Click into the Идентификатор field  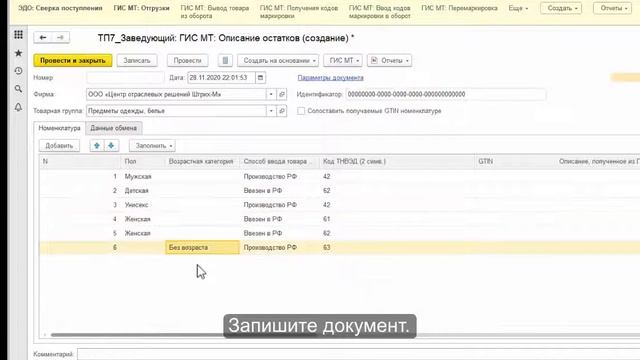(x=445, y=94)
